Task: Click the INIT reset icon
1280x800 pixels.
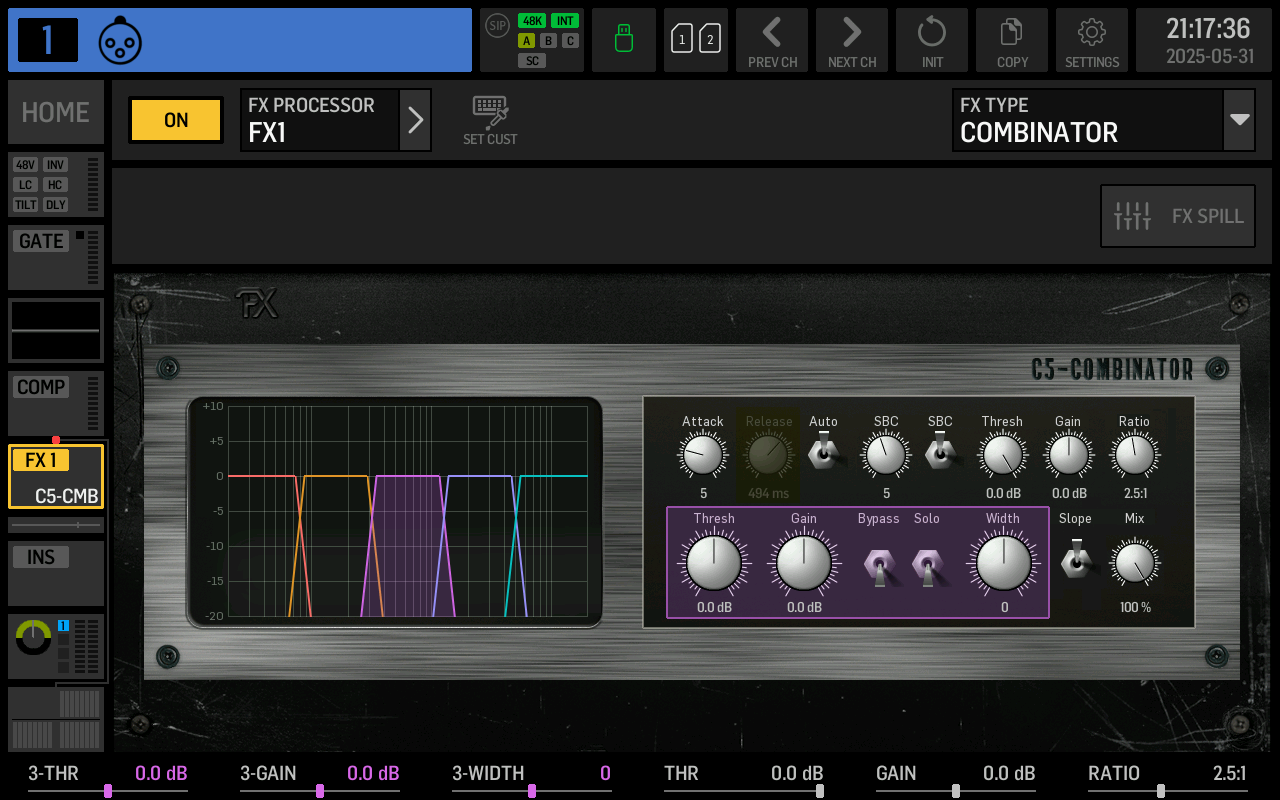Action: (932, 40)
